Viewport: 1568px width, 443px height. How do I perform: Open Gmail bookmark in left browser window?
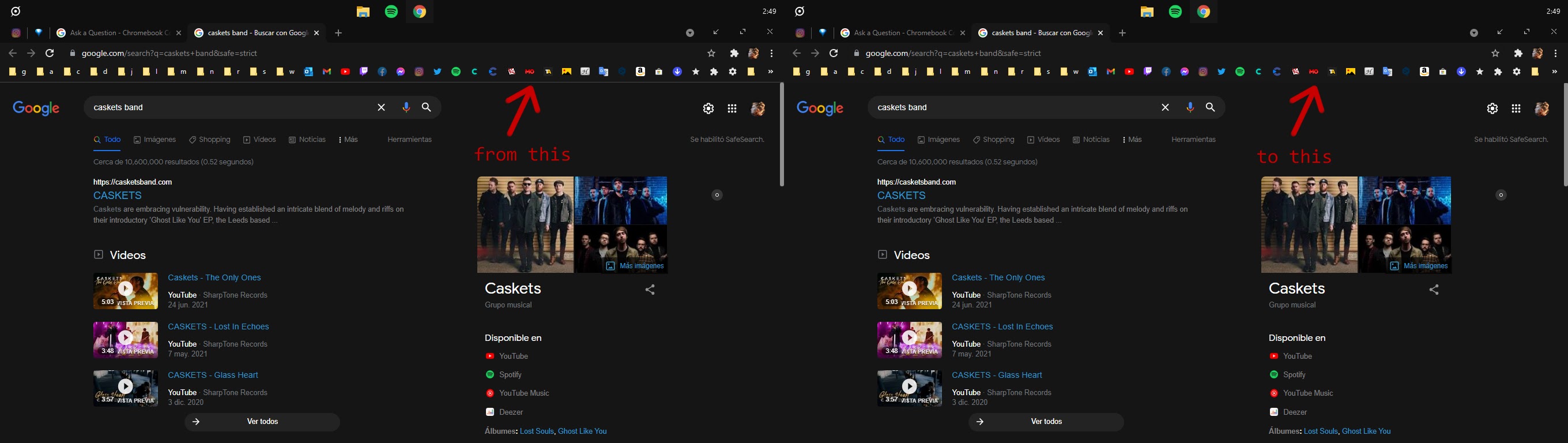click(x=327, y=72)
